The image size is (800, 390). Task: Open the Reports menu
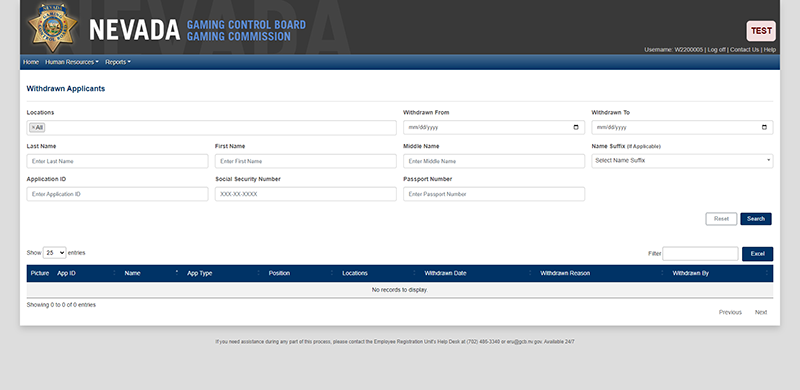(118, 62)
